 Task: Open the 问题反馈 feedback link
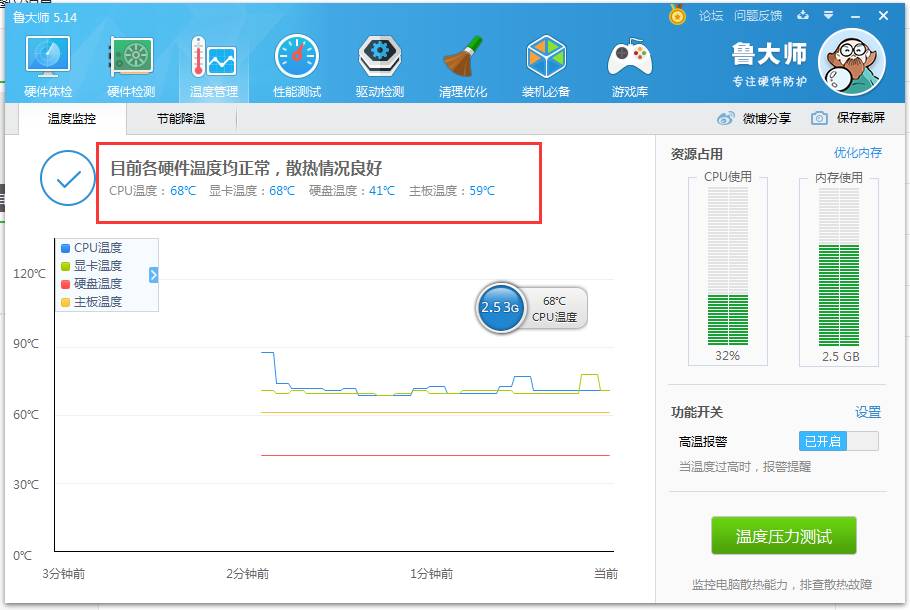pyautogui.click(x=758, y=16)
